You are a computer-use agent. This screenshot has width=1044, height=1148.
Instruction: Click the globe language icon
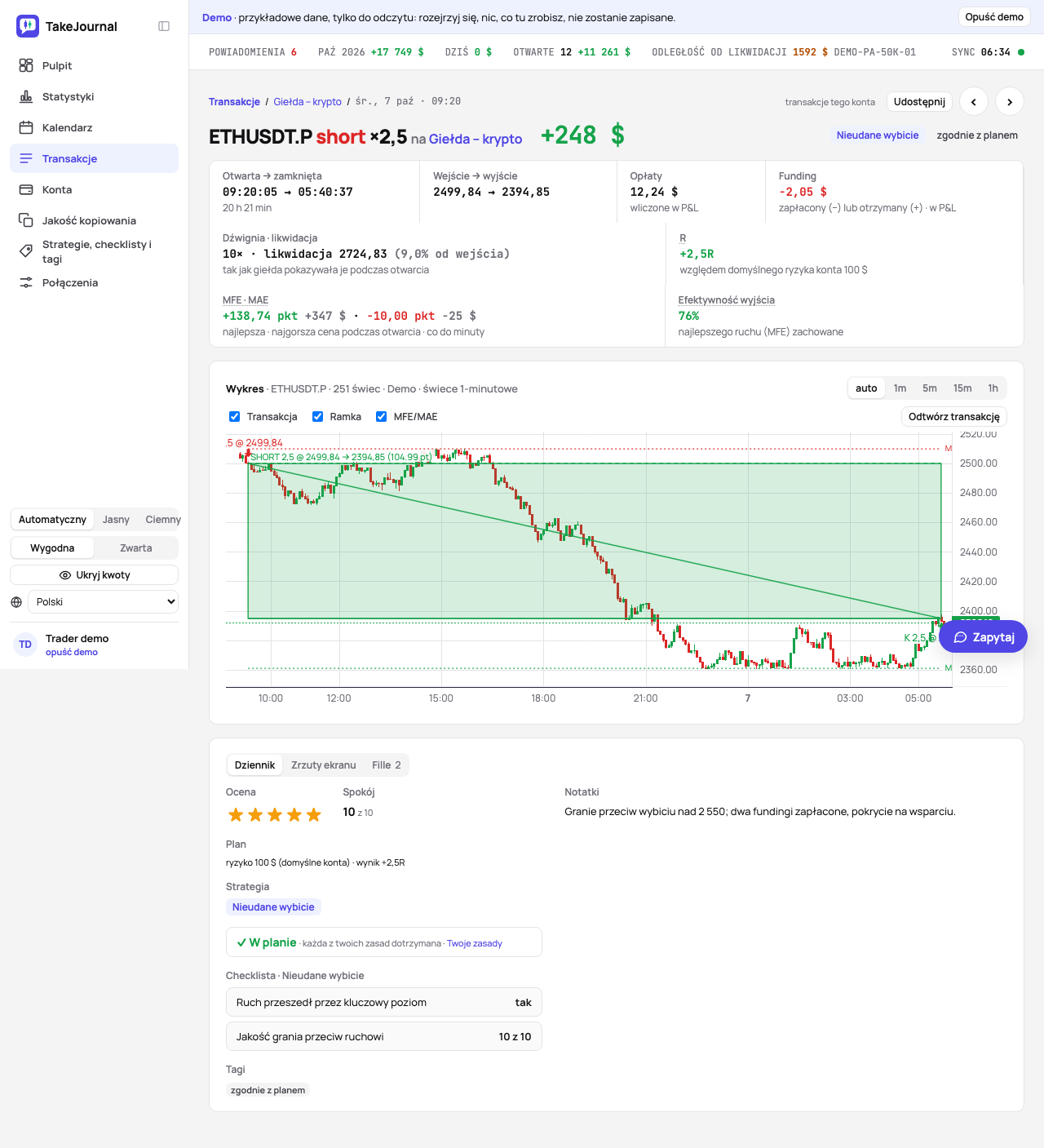tap(16, 602)
